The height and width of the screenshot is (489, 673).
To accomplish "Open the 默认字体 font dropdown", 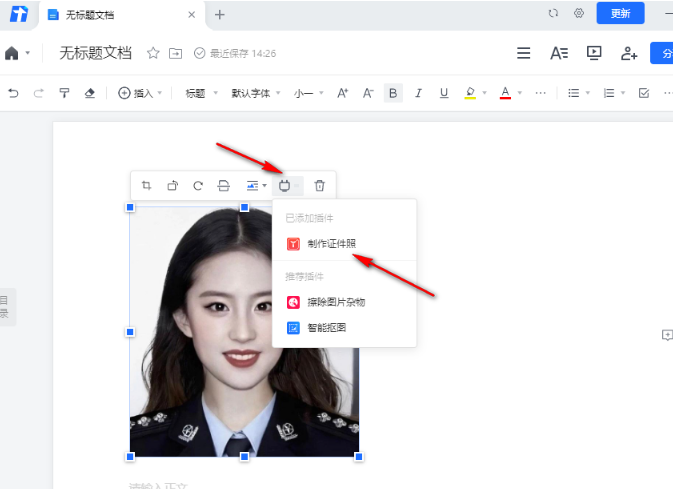I will click(x=256, y=93).
